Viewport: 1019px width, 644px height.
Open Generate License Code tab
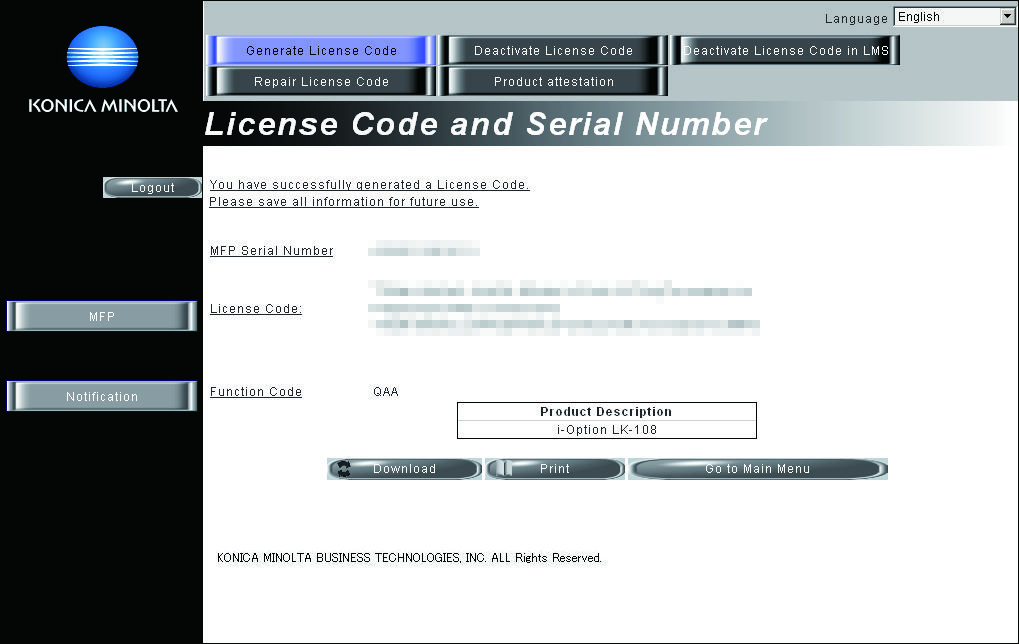(321, 51)
